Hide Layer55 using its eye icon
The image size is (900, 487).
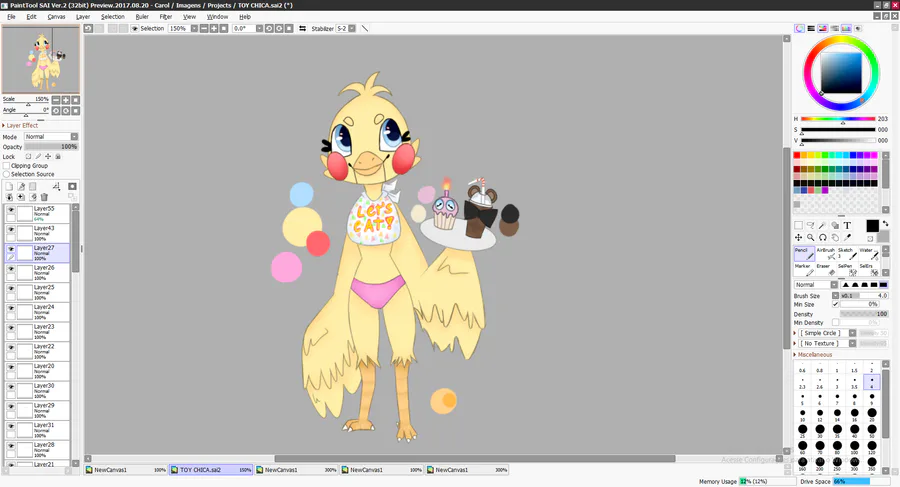11,210
